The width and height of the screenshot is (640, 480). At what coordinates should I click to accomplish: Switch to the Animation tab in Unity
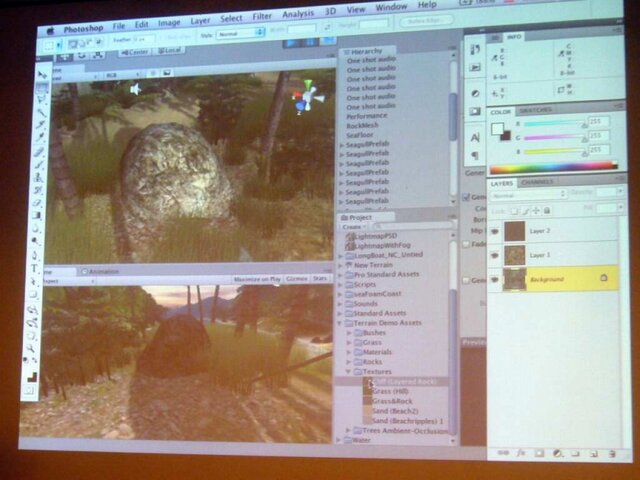[100, 271]
